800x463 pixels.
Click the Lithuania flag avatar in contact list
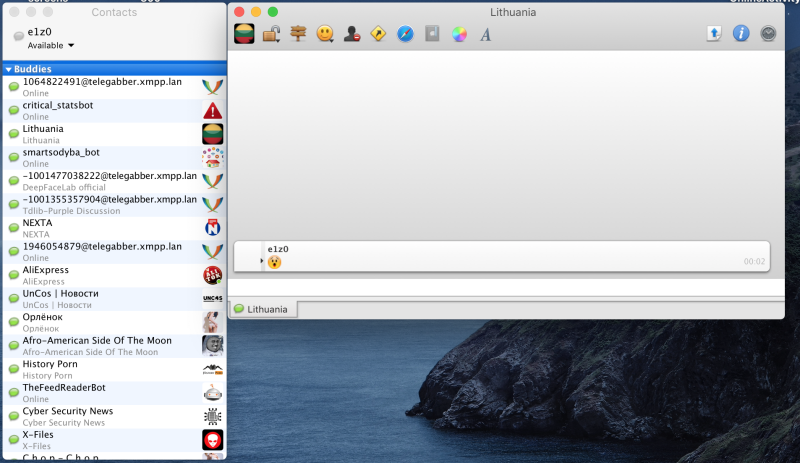point(213,134)
